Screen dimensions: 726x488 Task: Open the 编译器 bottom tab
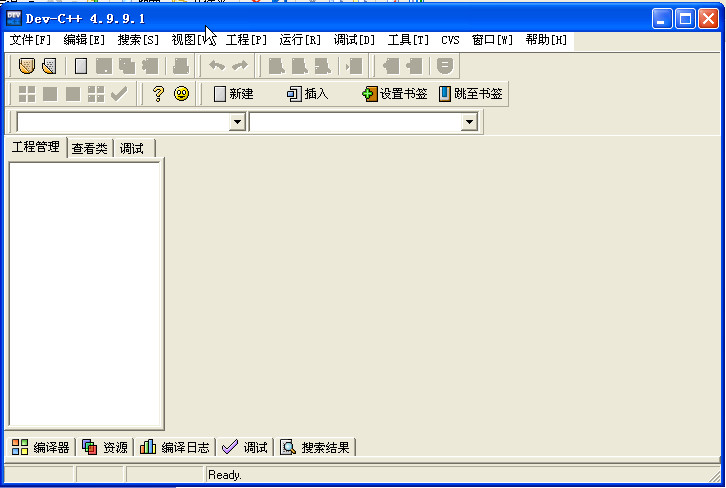click(x=40, y=447)
